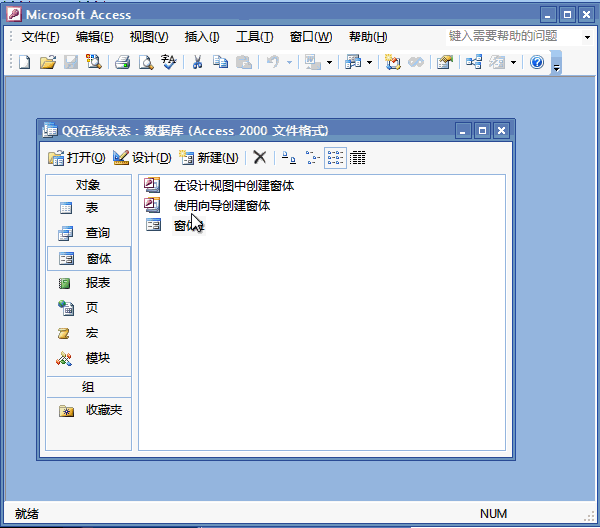Open the Relationships icon

[x=474, y=62]
